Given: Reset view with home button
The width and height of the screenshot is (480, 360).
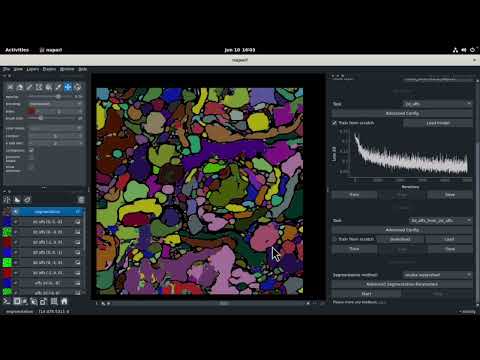Looking at the screenshot, I should coord(64,301).
